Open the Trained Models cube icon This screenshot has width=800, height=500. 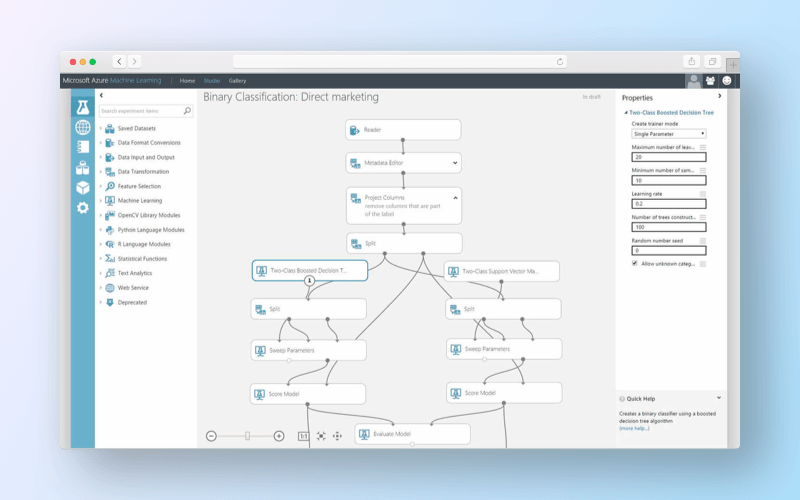pos(83,188)
